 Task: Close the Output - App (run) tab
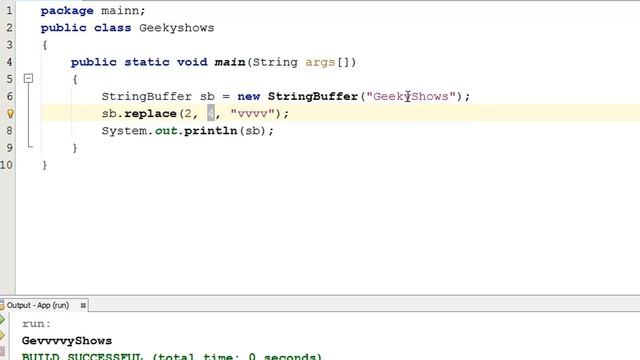coord(83,305)
